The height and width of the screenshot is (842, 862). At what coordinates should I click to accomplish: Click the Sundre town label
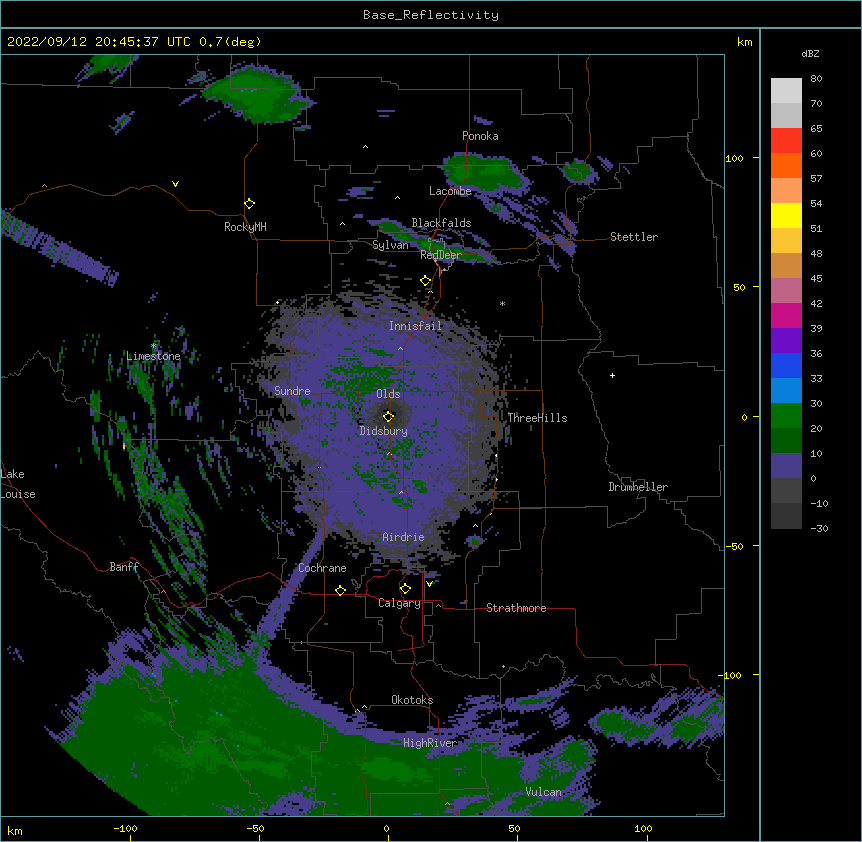(x=292, y=391)
